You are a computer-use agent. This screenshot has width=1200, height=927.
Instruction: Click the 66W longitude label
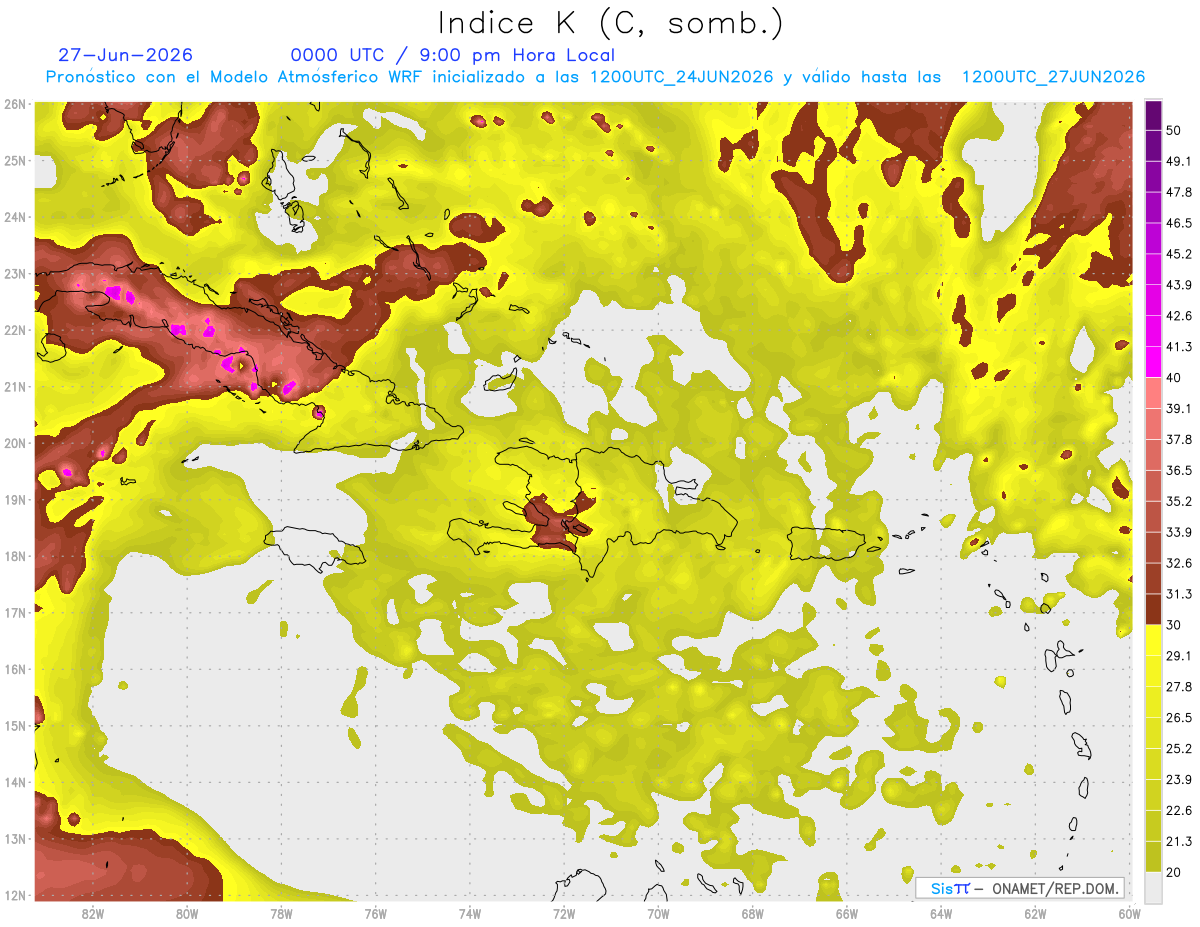(847, 914)
